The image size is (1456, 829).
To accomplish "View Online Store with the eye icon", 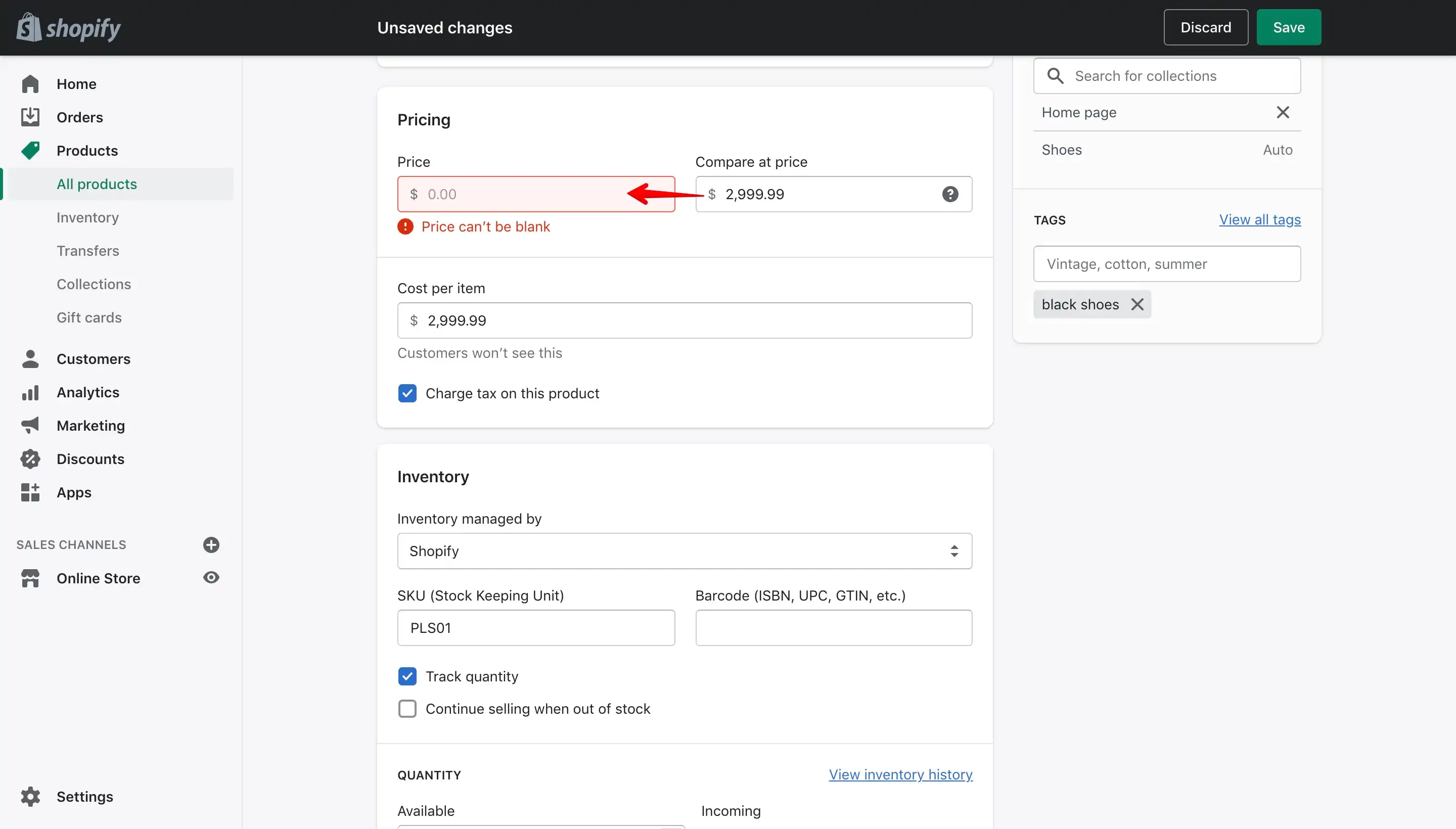I will (x=211, y=577).
